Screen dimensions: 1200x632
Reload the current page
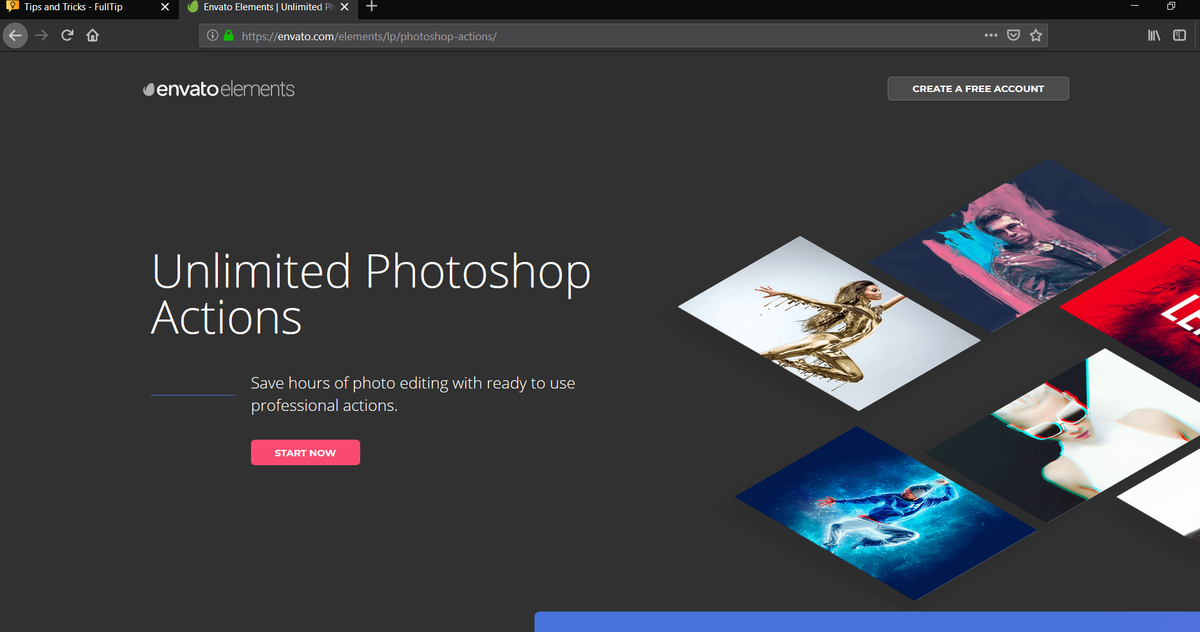[x=67, y=36]
